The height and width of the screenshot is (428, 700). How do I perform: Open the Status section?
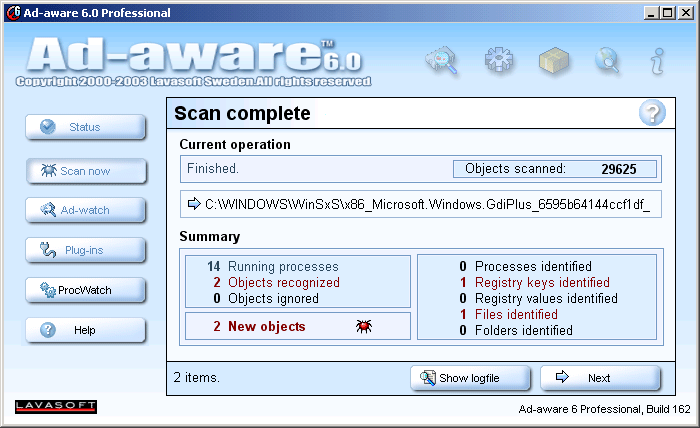[x=86, y=127]
